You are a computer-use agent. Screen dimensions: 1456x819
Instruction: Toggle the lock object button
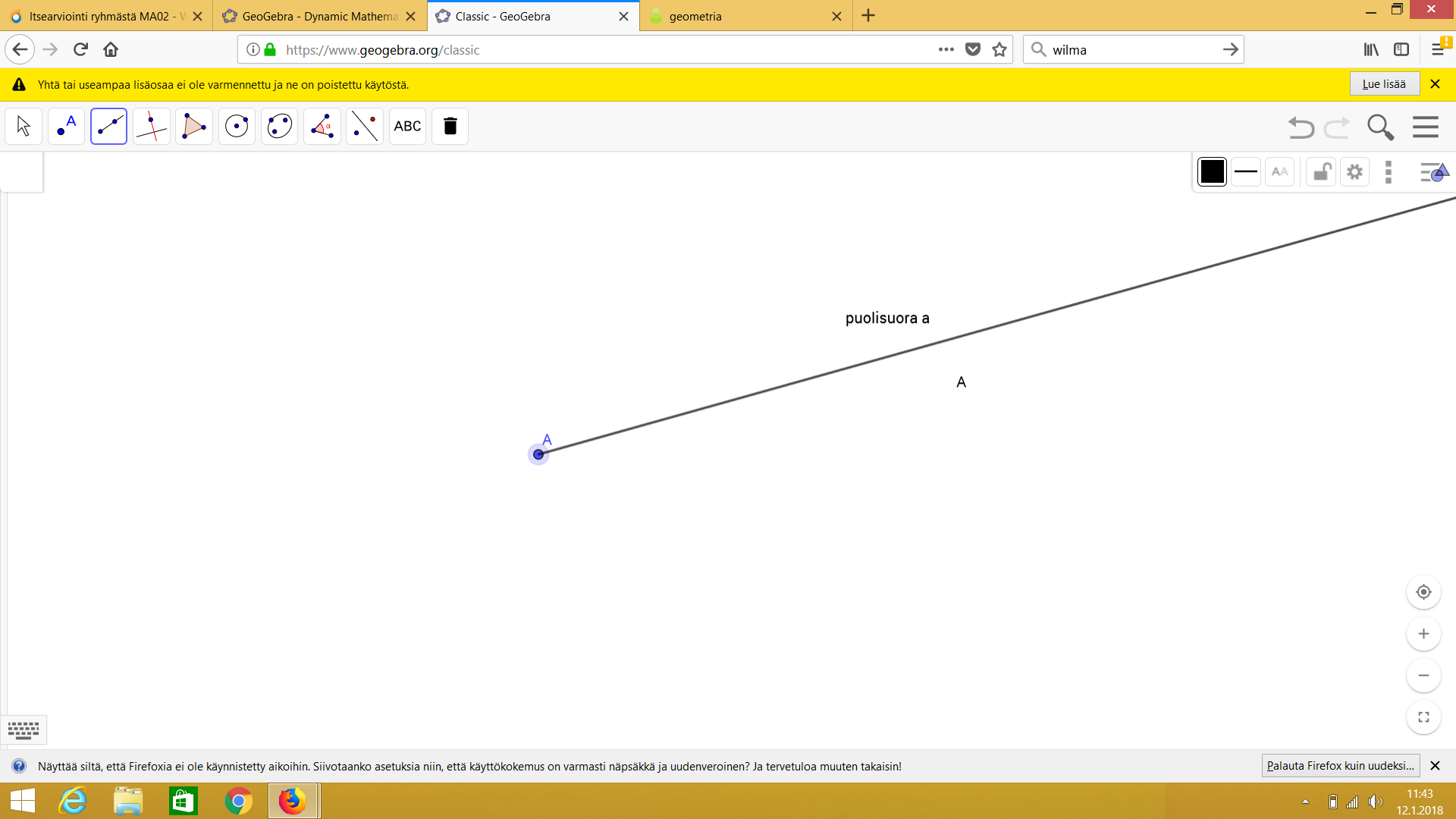tap(1321, 172)
